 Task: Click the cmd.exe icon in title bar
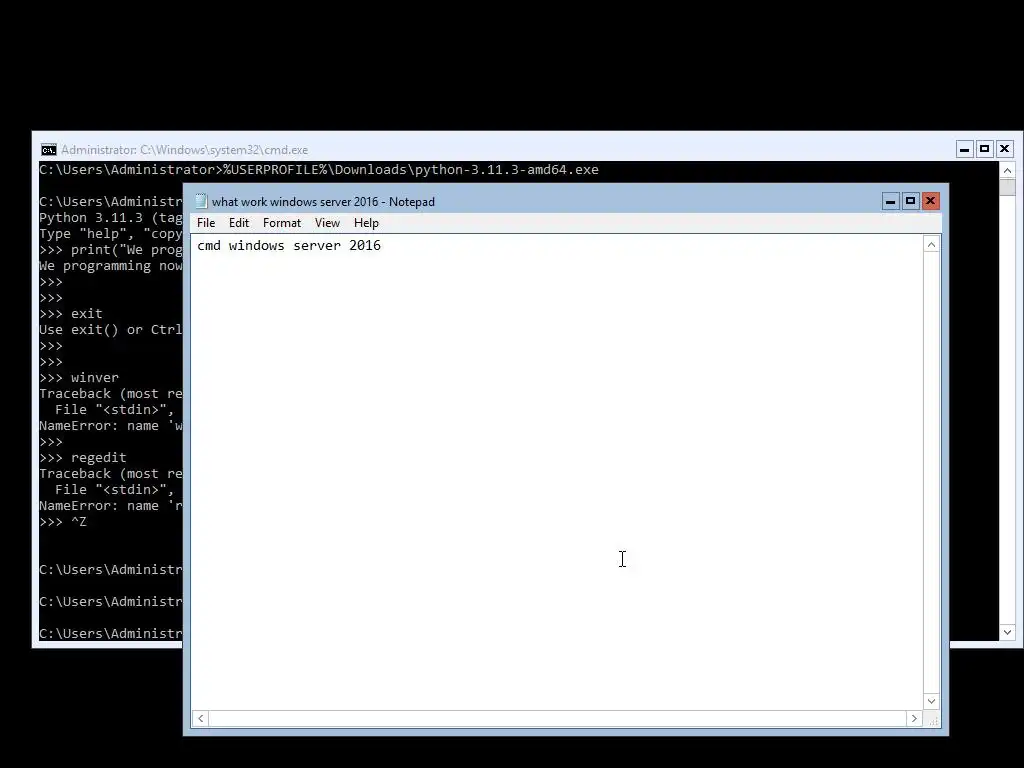click(48, 150)
